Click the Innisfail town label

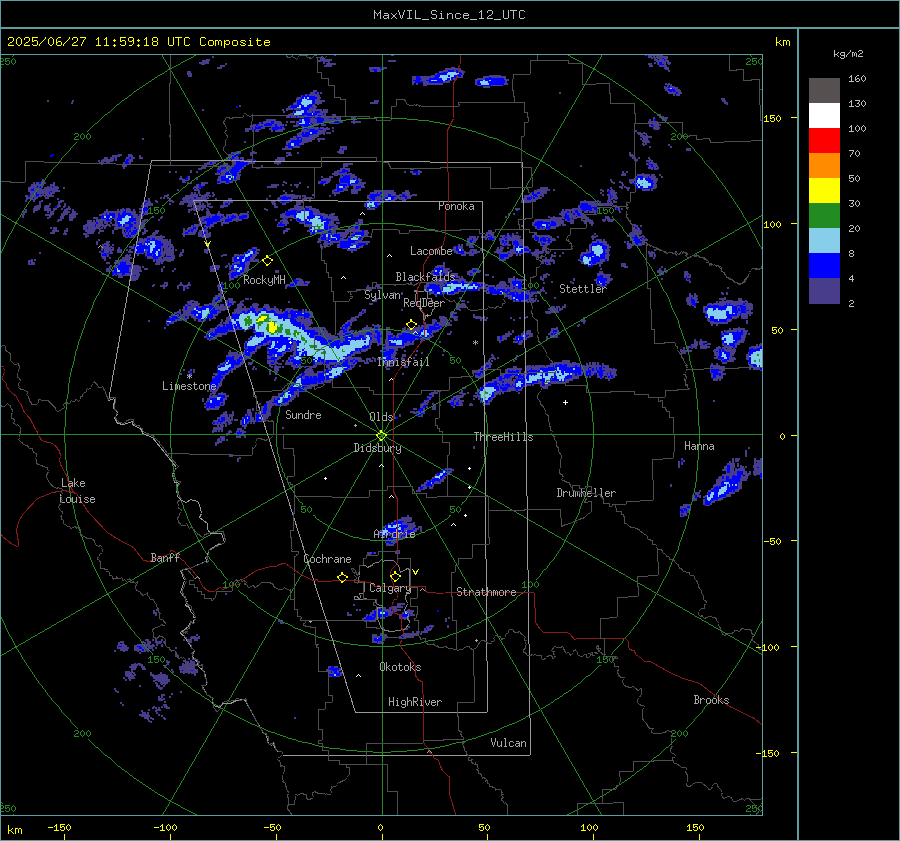tap(403, 362)
